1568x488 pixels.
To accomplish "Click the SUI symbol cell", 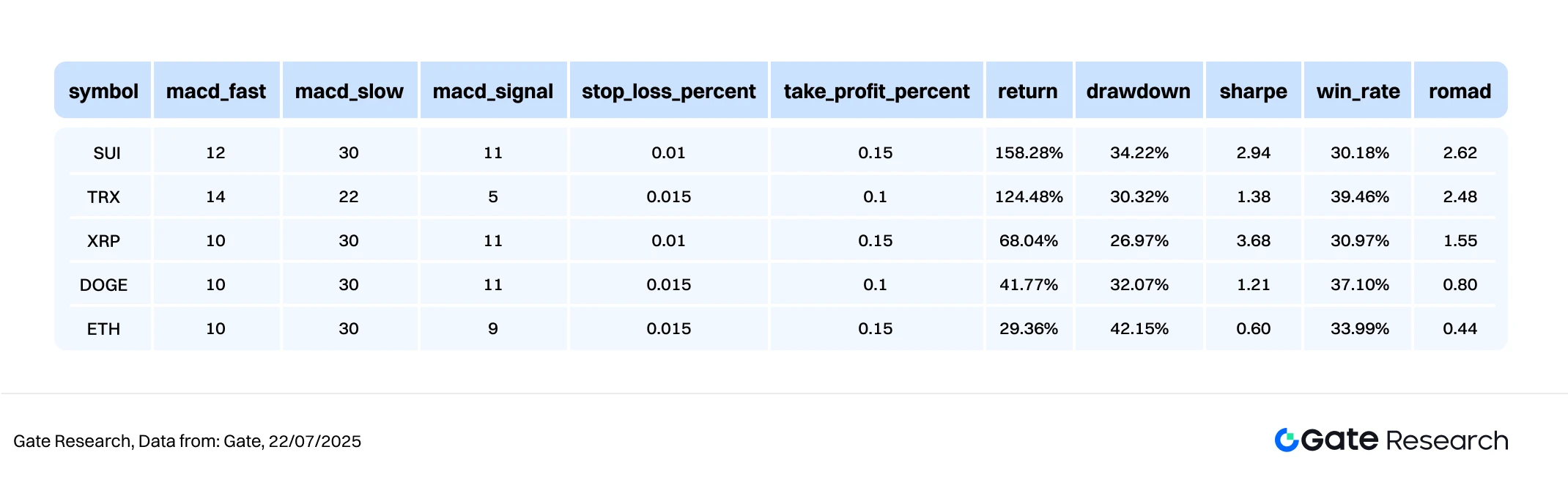I will tap(106, 153).
